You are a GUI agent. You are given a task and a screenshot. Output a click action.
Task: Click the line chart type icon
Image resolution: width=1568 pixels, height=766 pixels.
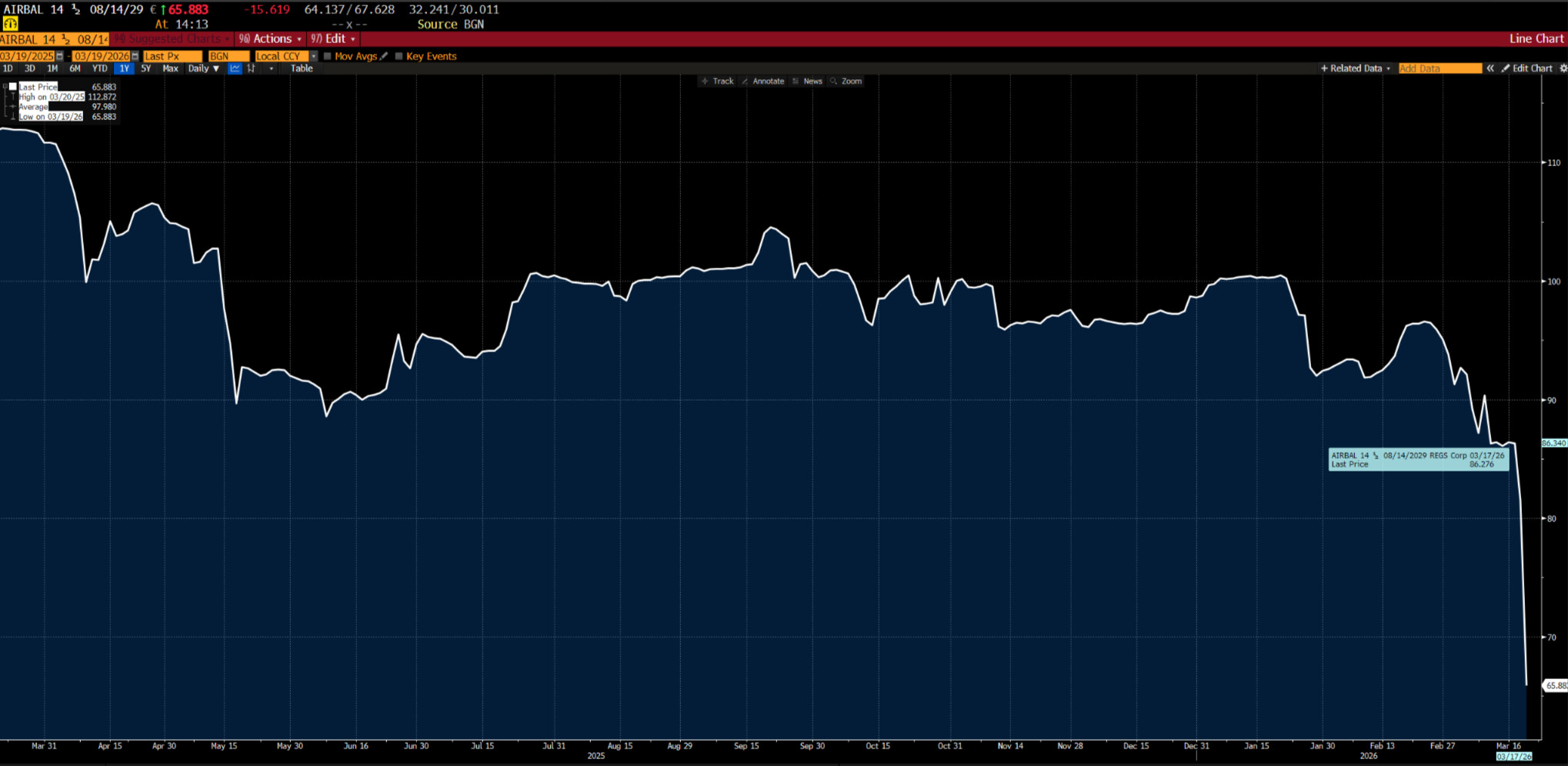(x=235, y=68)
